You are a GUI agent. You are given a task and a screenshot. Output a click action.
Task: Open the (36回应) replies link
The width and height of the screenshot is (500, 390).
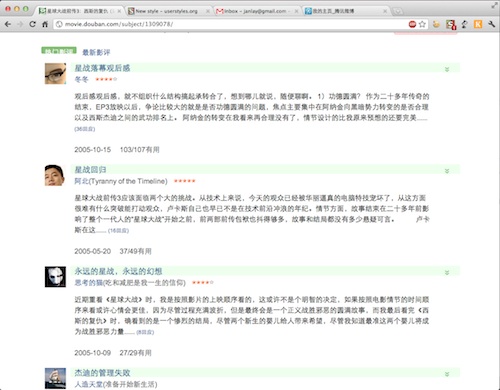(x=85, y=129)
